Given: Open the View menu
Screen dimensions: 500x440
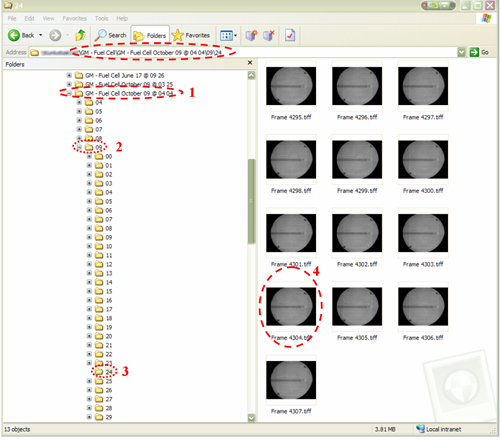Looking at the screenshot, I should 48,18.
